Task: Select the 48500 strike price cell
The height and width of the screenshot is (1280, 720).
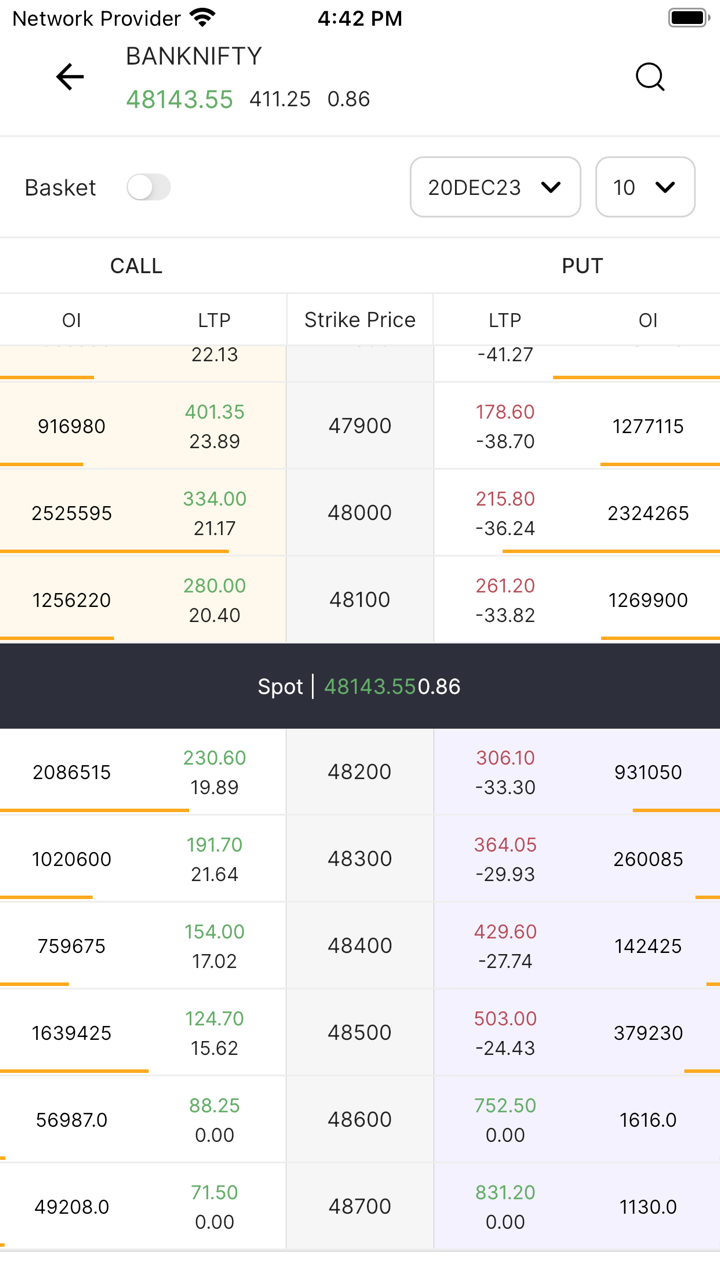Action: pyautogui.click(x=360, y=1033)
